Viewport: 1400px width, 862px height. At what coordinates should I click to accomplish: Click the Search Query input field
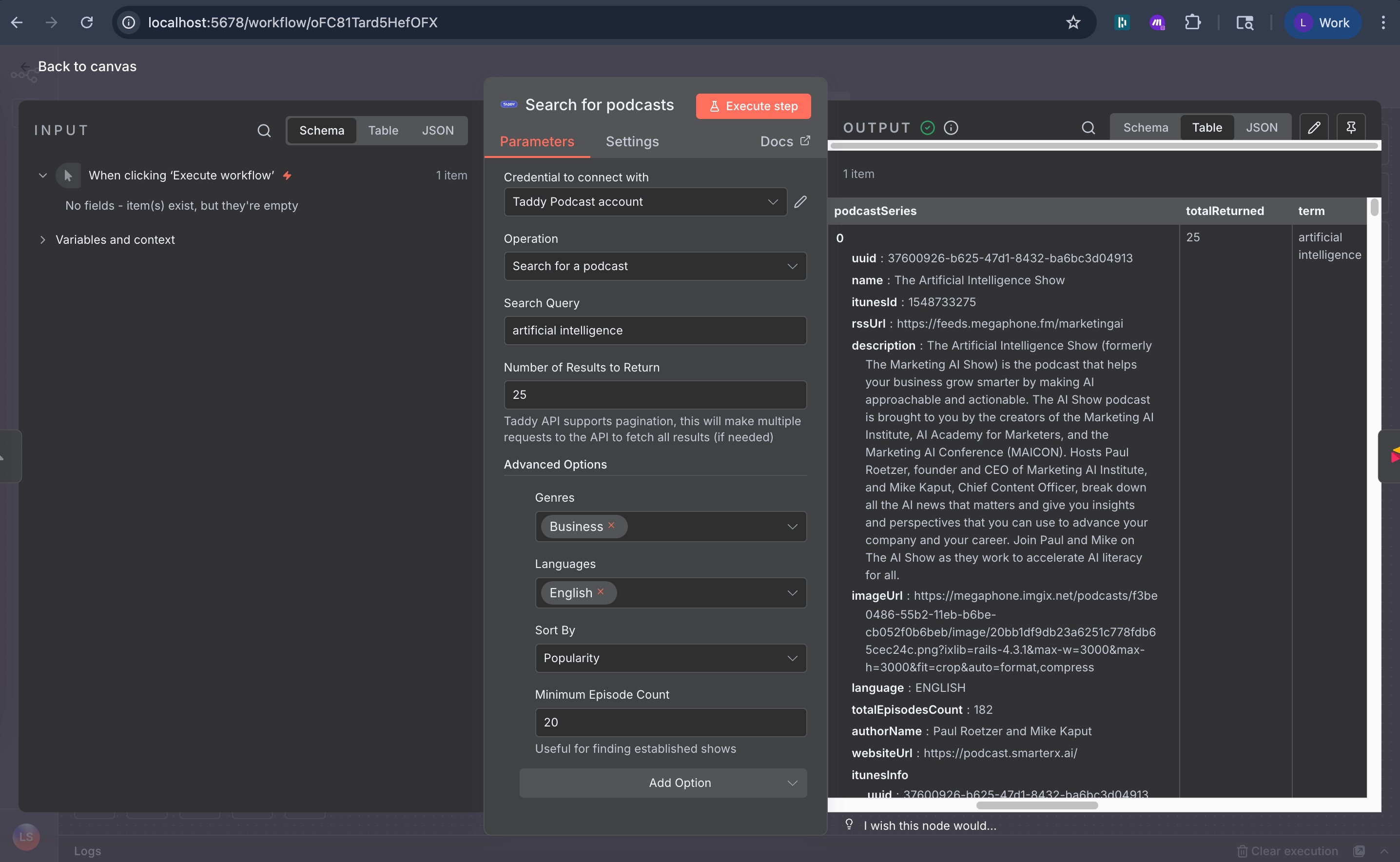click(654, 330)
